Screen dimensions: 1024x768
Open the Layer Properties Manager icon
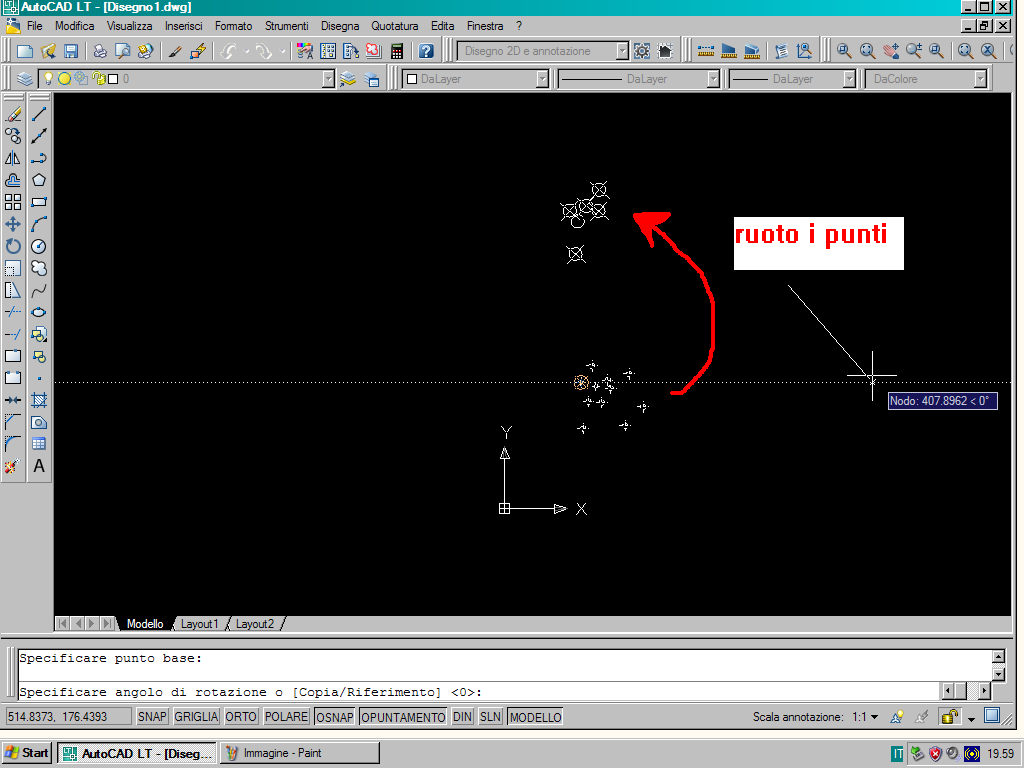tap(25, 79)
